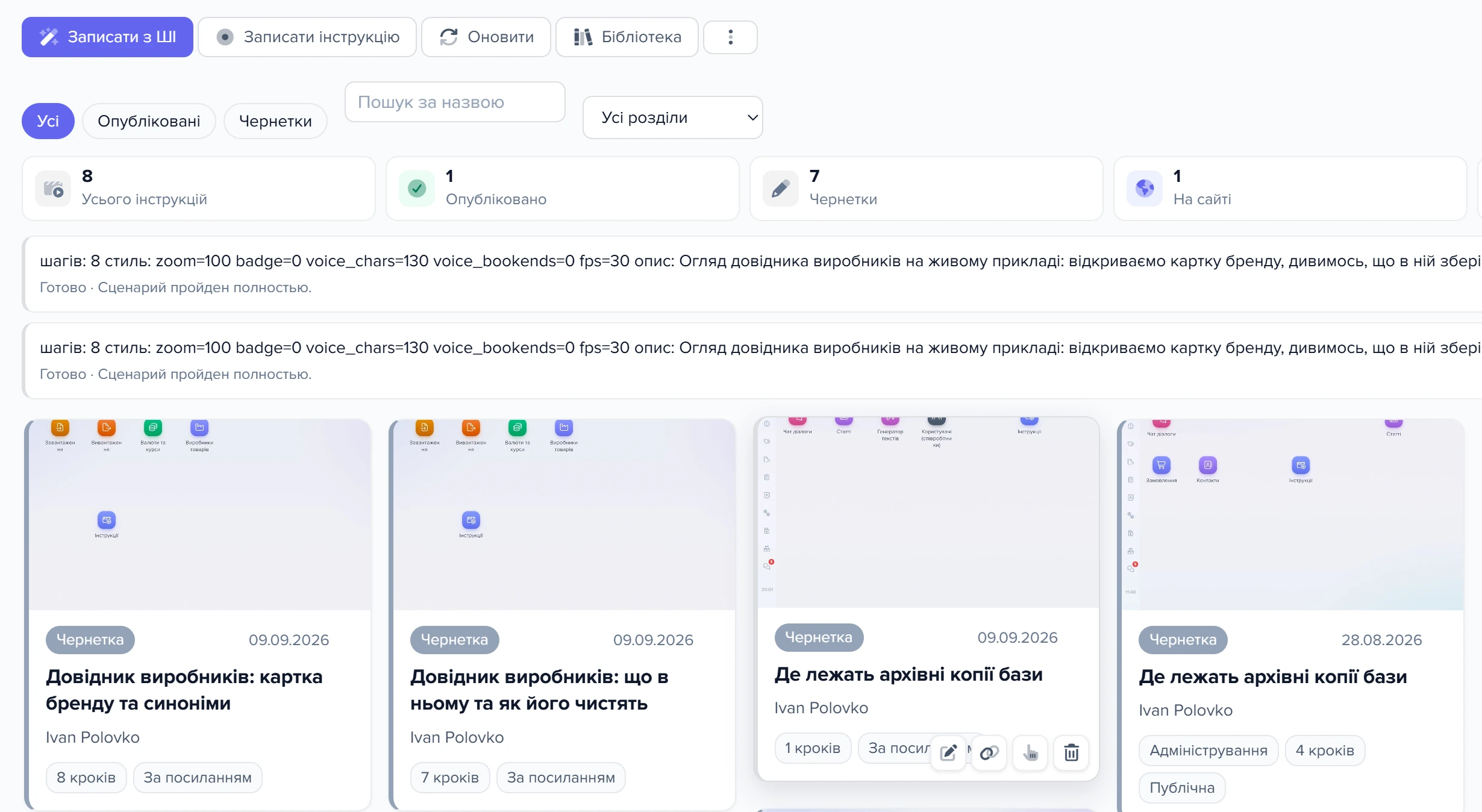Click the pointer hand icon on hovered card

coord(1030,752)
